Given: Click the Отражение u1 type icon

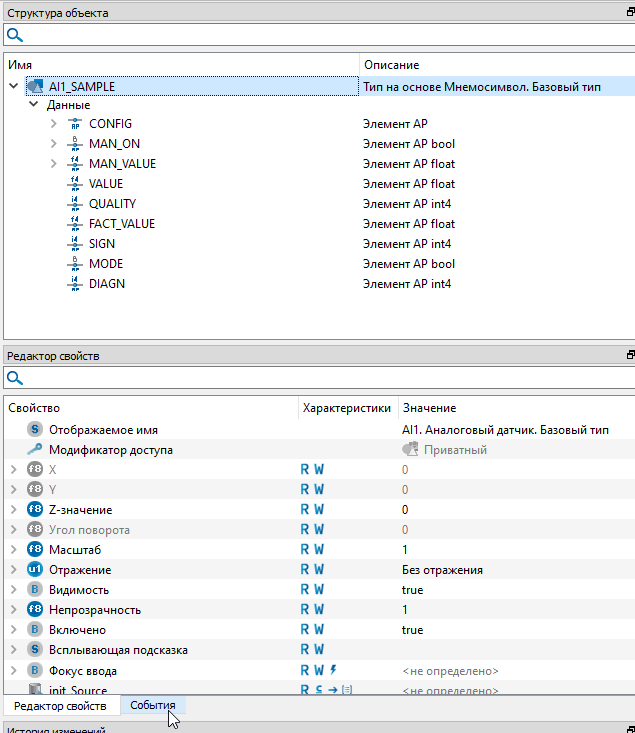Looking at the screenshot, I should (34, 570).
